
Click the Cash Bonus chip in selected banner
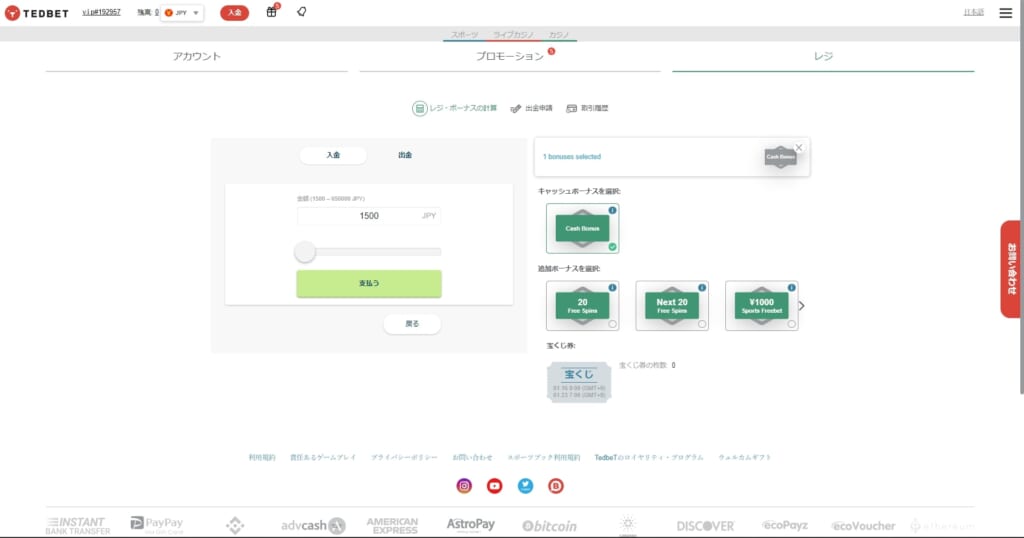coord(780,157)
